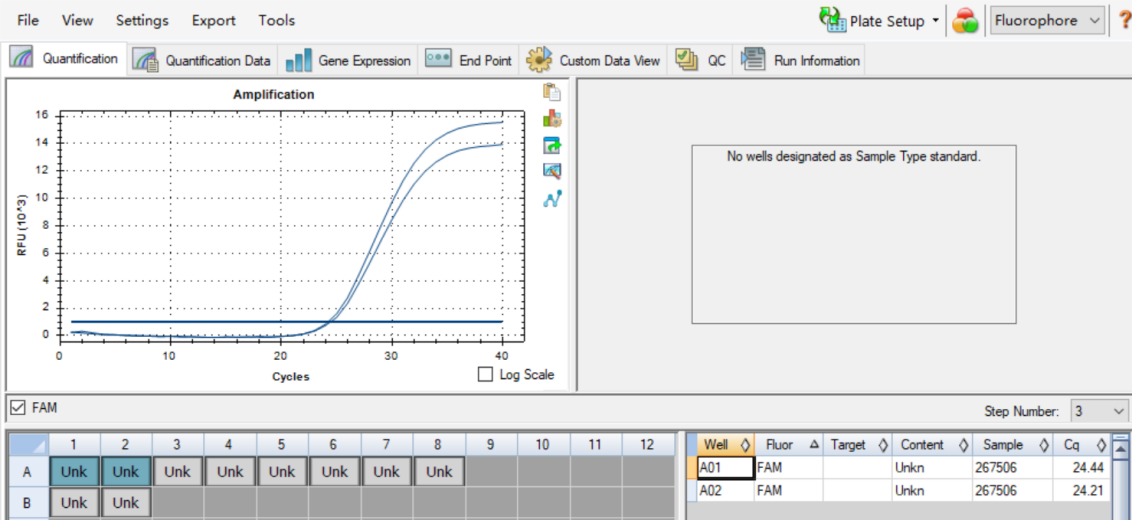Open the Settings menu
The image size is (1132, 521).
(x=142, y=20)
